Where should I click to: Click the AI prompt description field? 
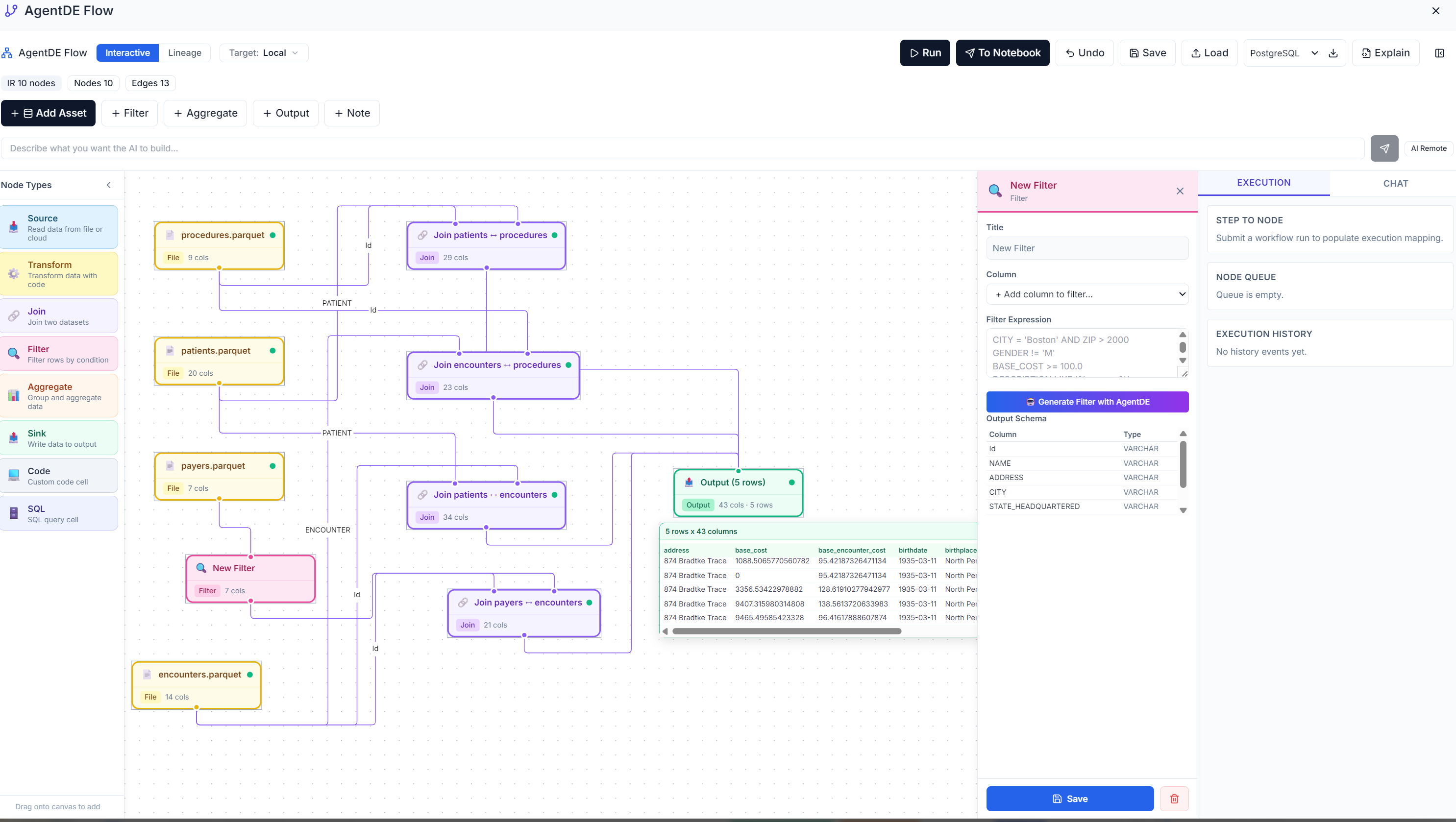coord(683,148)
